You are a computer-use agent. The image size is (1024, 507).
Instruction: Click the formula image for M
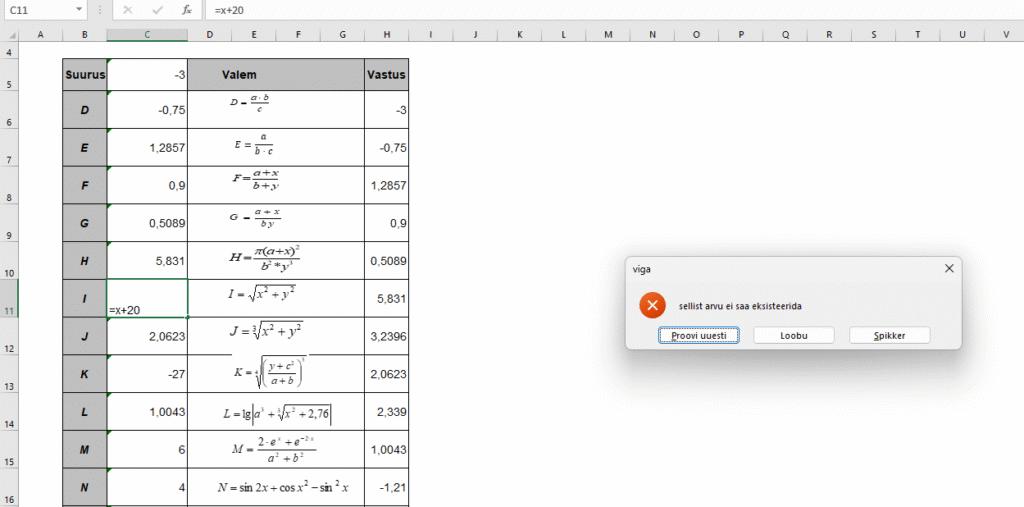tap(275, 450)
